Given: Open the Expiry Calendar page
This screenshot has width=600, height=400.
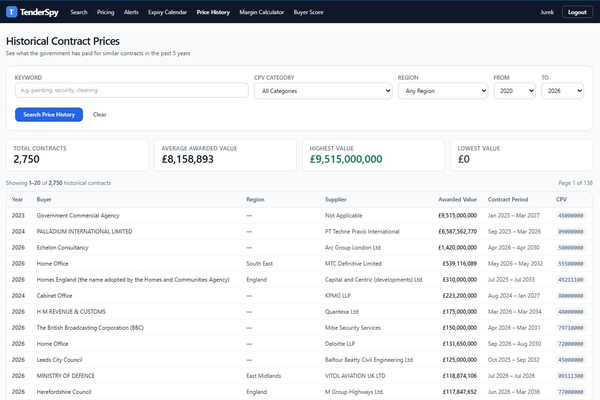Looking at the screenshot, I should (168, 12).
